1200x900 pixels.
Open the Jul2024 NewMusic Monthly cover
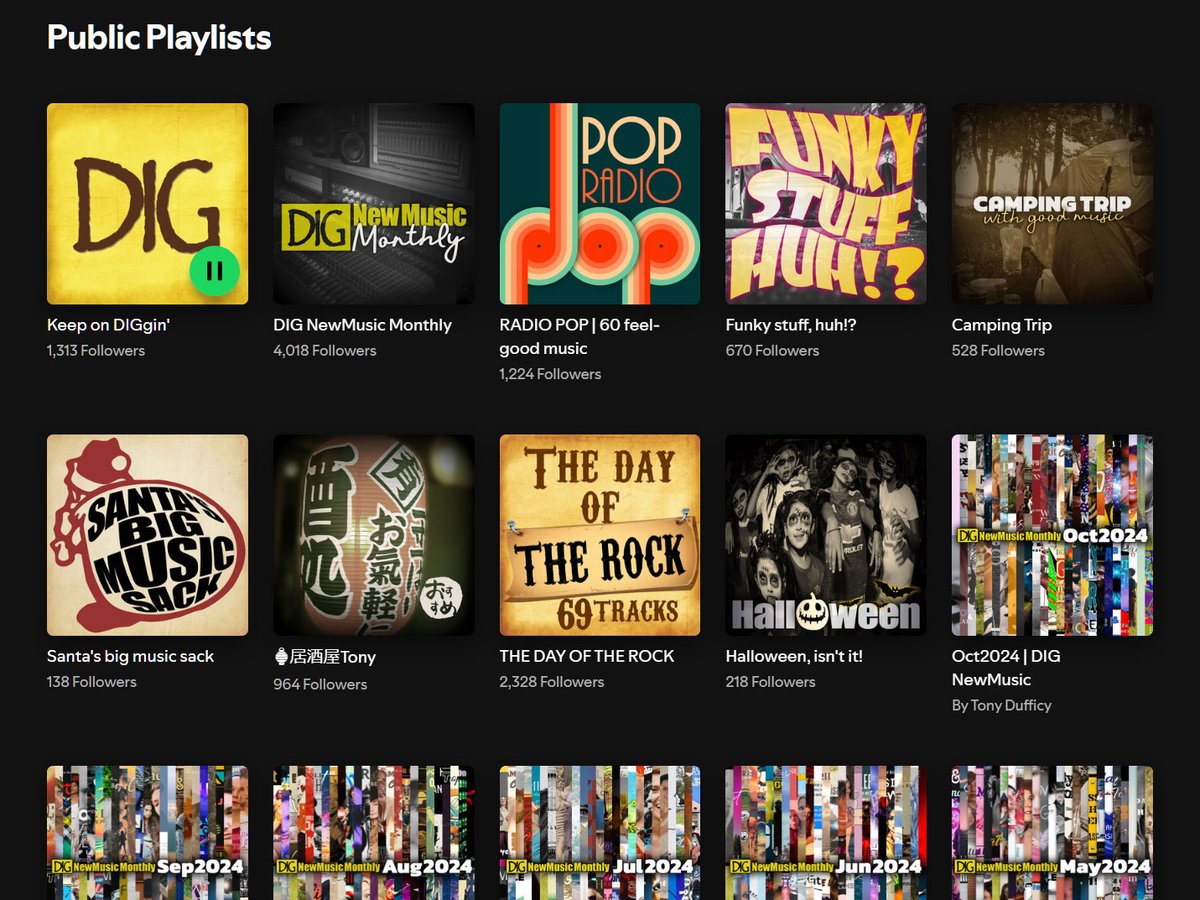(600, 833)
